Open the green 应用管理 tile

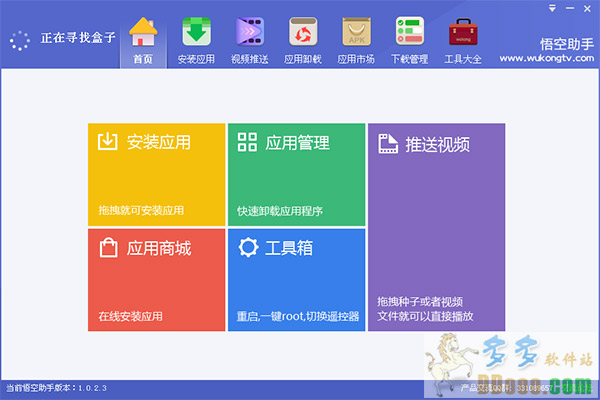(297, 175)
